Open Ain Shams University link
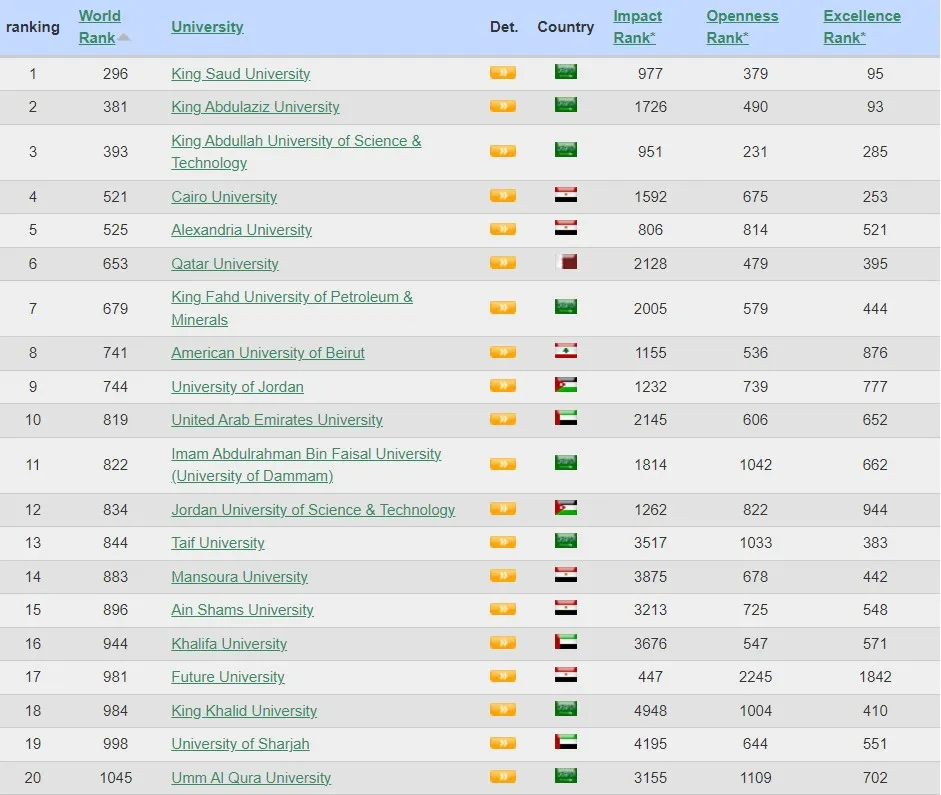 click(x=242, y=610)
